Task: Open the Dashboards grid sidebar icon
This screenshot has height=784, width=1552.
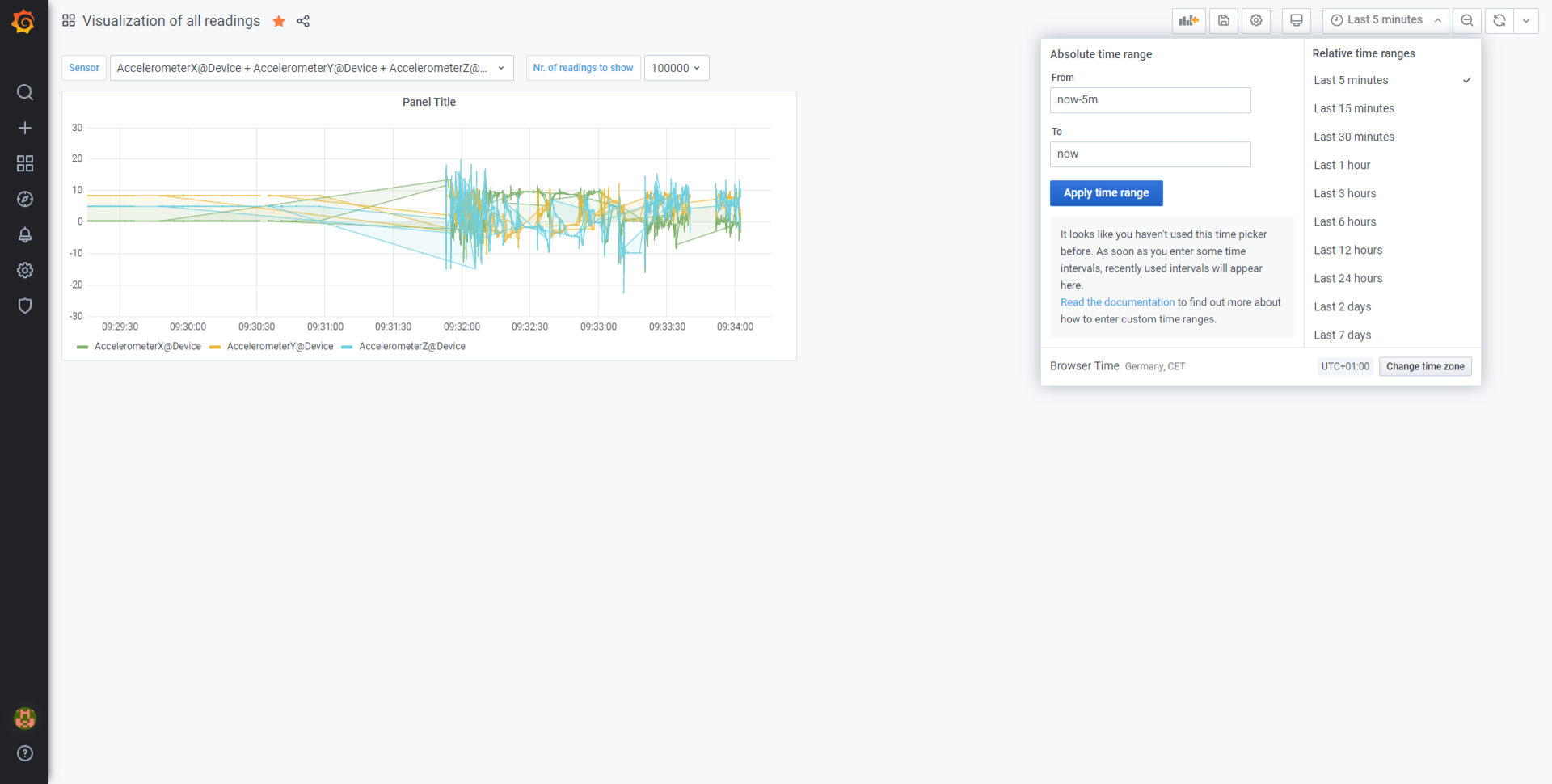Action: tap(25, 163)
